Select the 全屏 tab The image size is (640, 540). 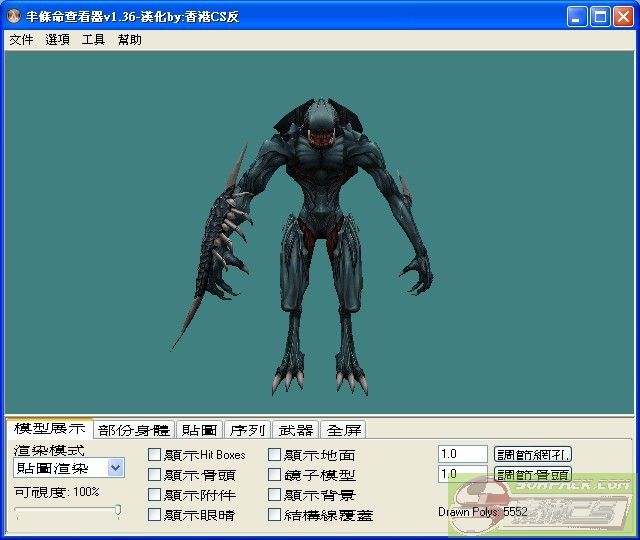pos(344,430)
